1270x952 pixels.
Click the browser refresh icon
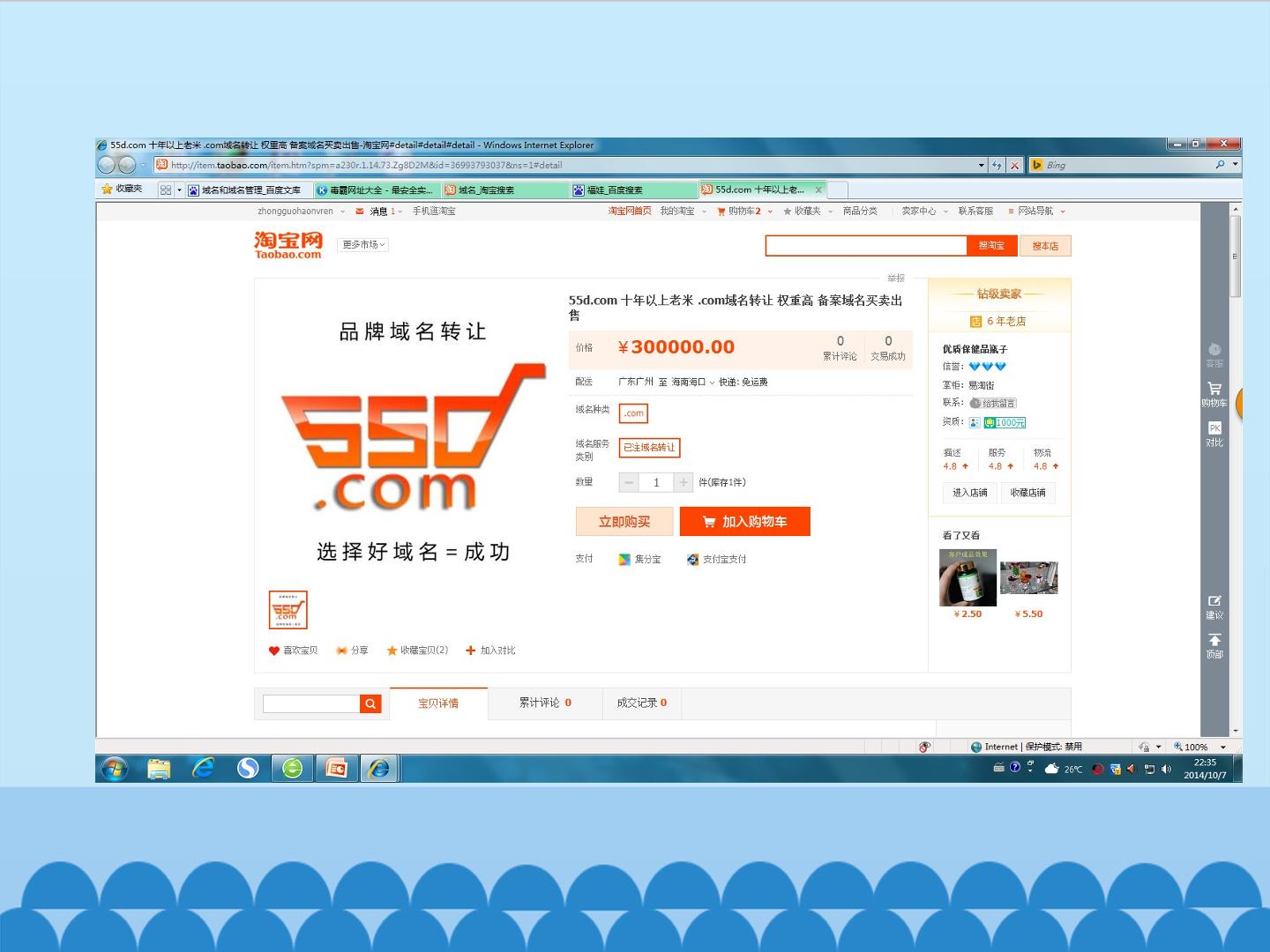pyautogui.click(x=997, y=165)
